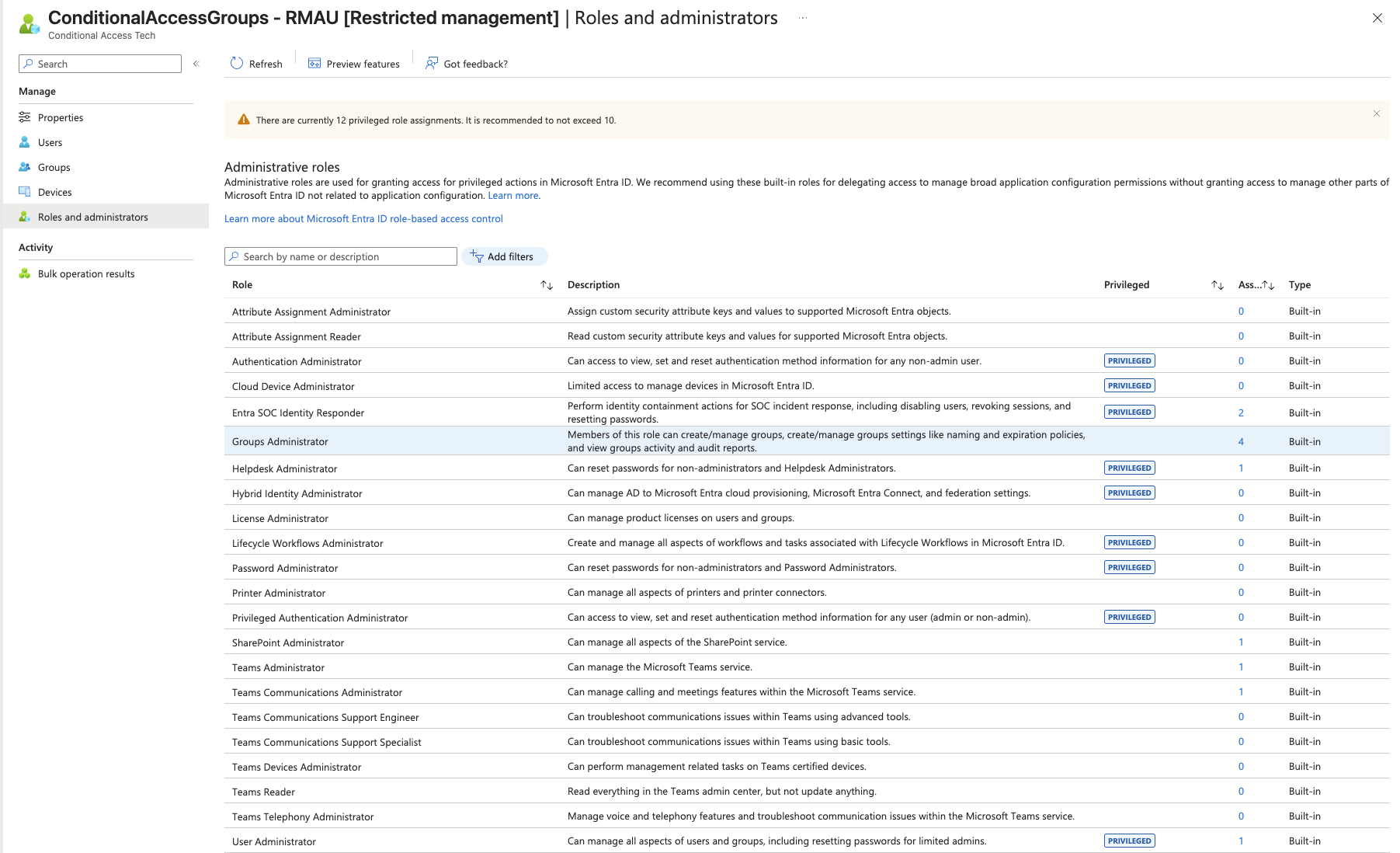1400x853 pixels.
Task: Click the Refresh button label
Action: [x=266, y=64]
